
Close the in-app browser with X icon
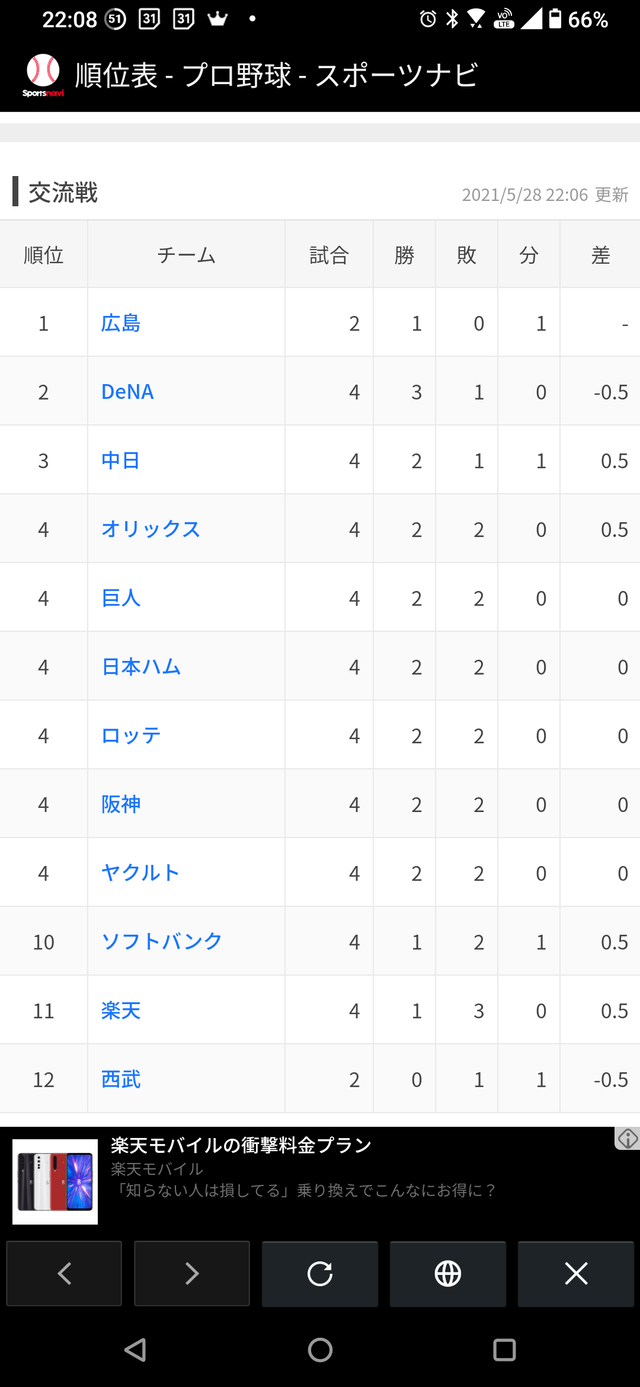tap(576, 1273)
